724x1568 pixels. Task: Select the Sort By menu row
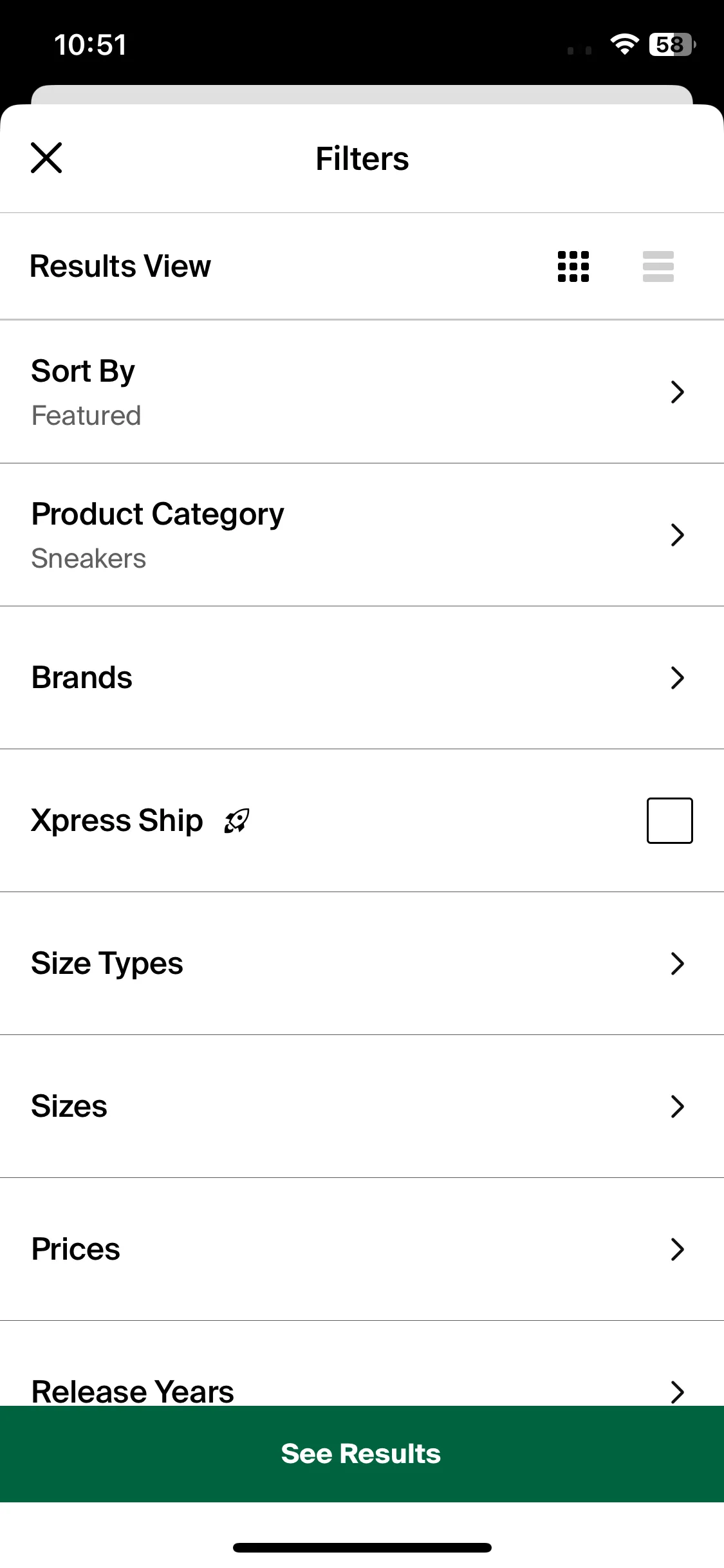(362, 392)
